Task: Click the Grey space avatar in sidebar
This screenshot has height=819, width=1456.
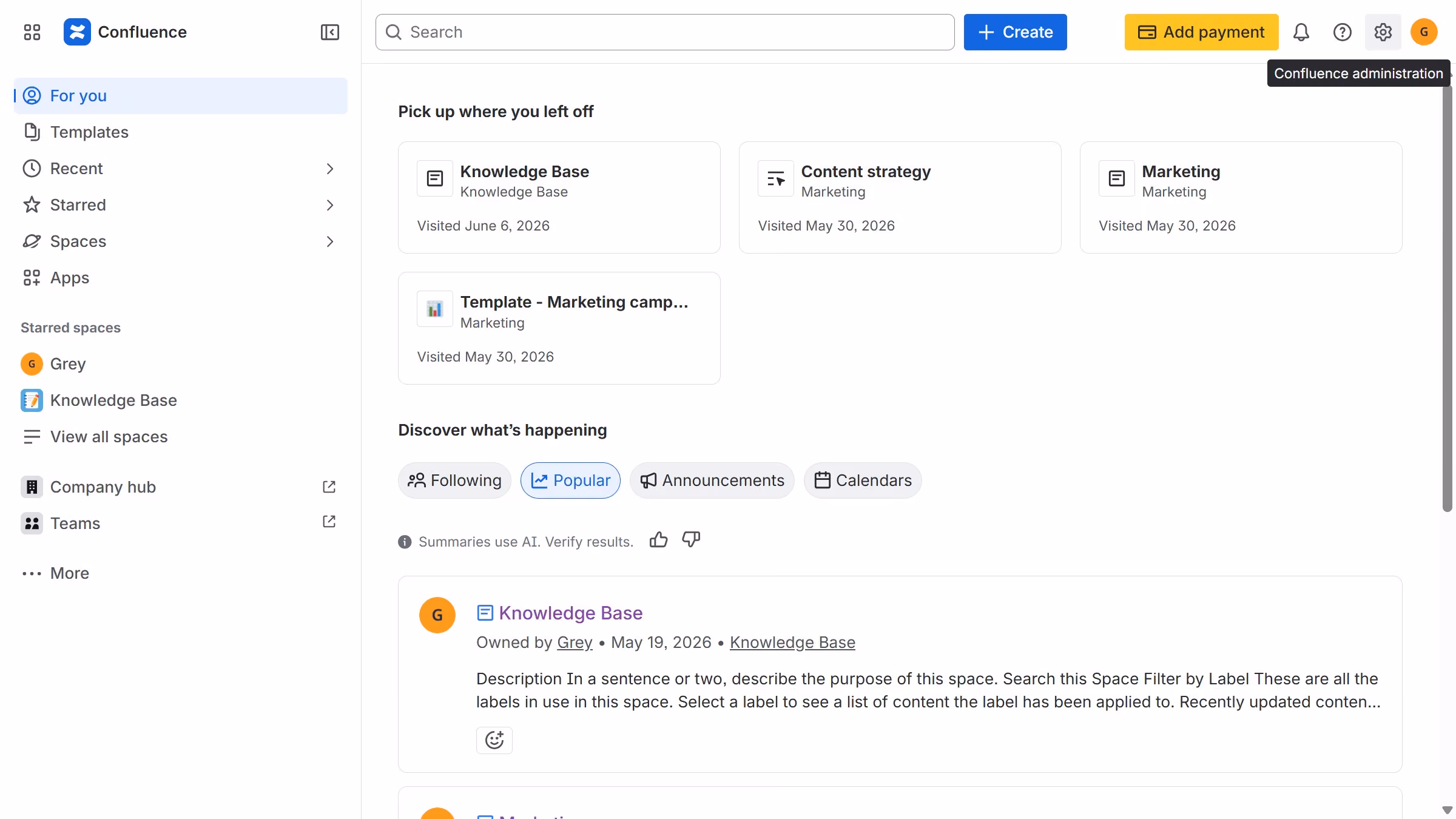Action: [32, 364]
